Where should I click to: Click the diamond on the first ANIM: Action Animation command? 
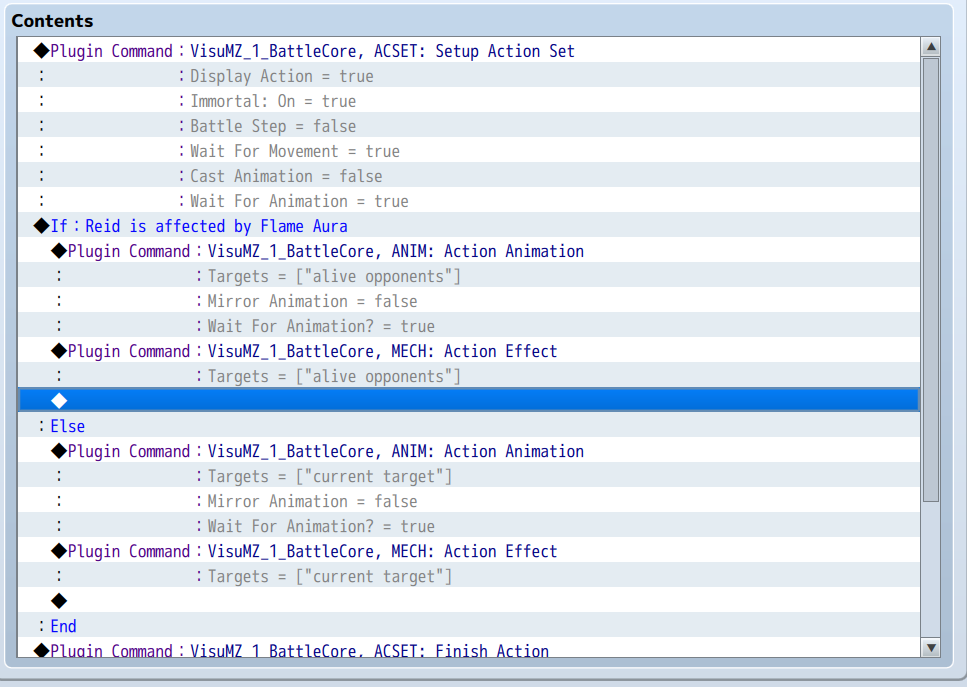point(58,250)
